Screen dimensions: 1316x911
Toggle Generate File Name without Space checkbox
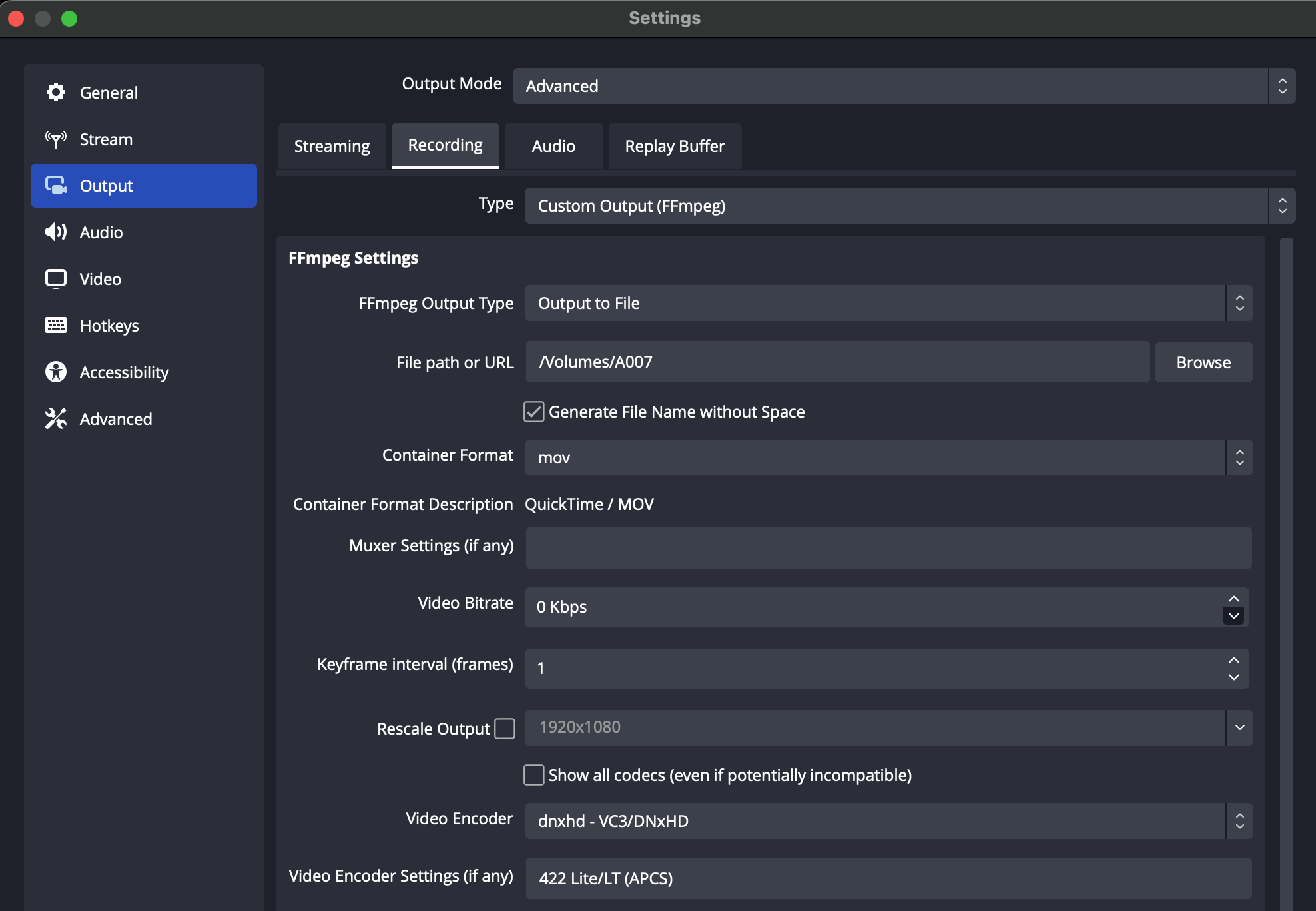tap(534, 412)
